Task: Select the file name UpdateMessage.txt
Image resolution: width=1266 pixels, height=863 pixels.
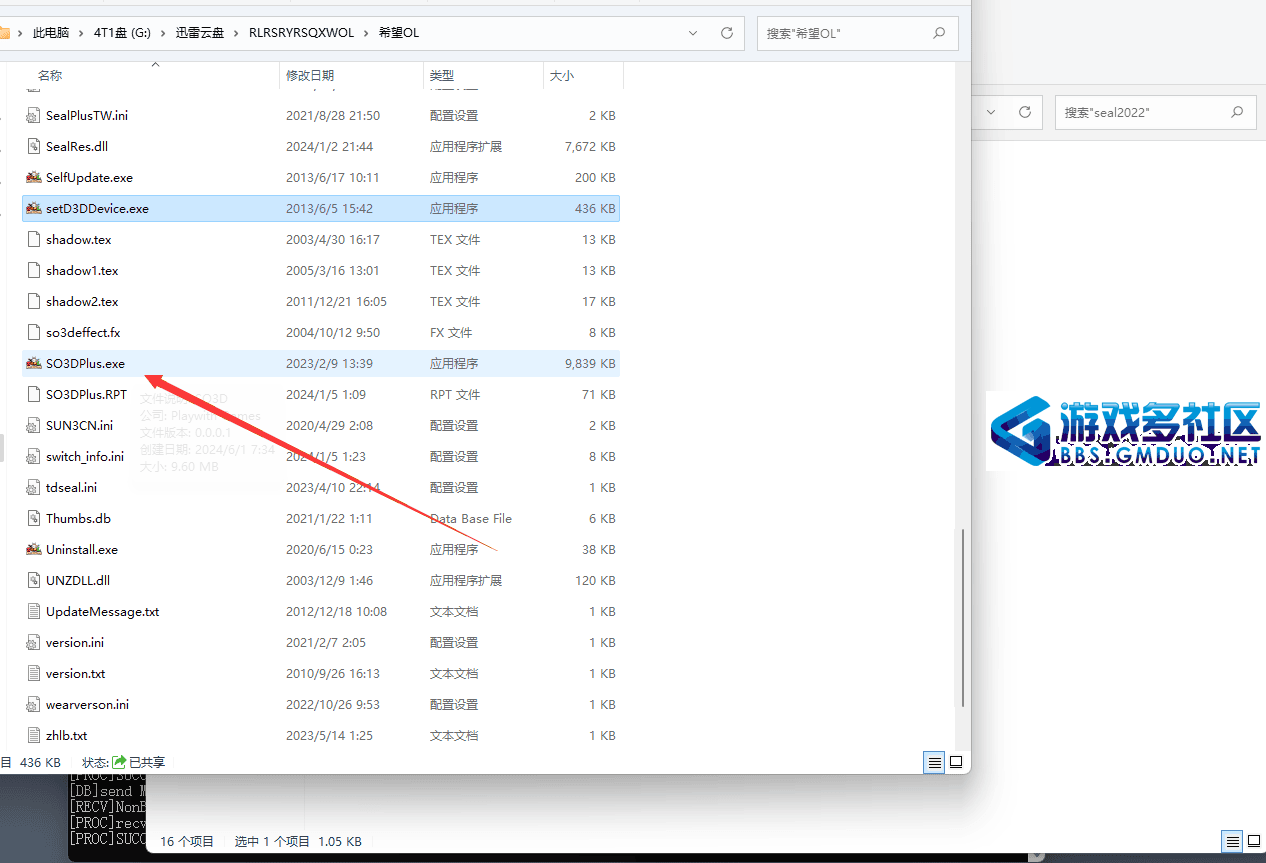Action: (102, 611)
